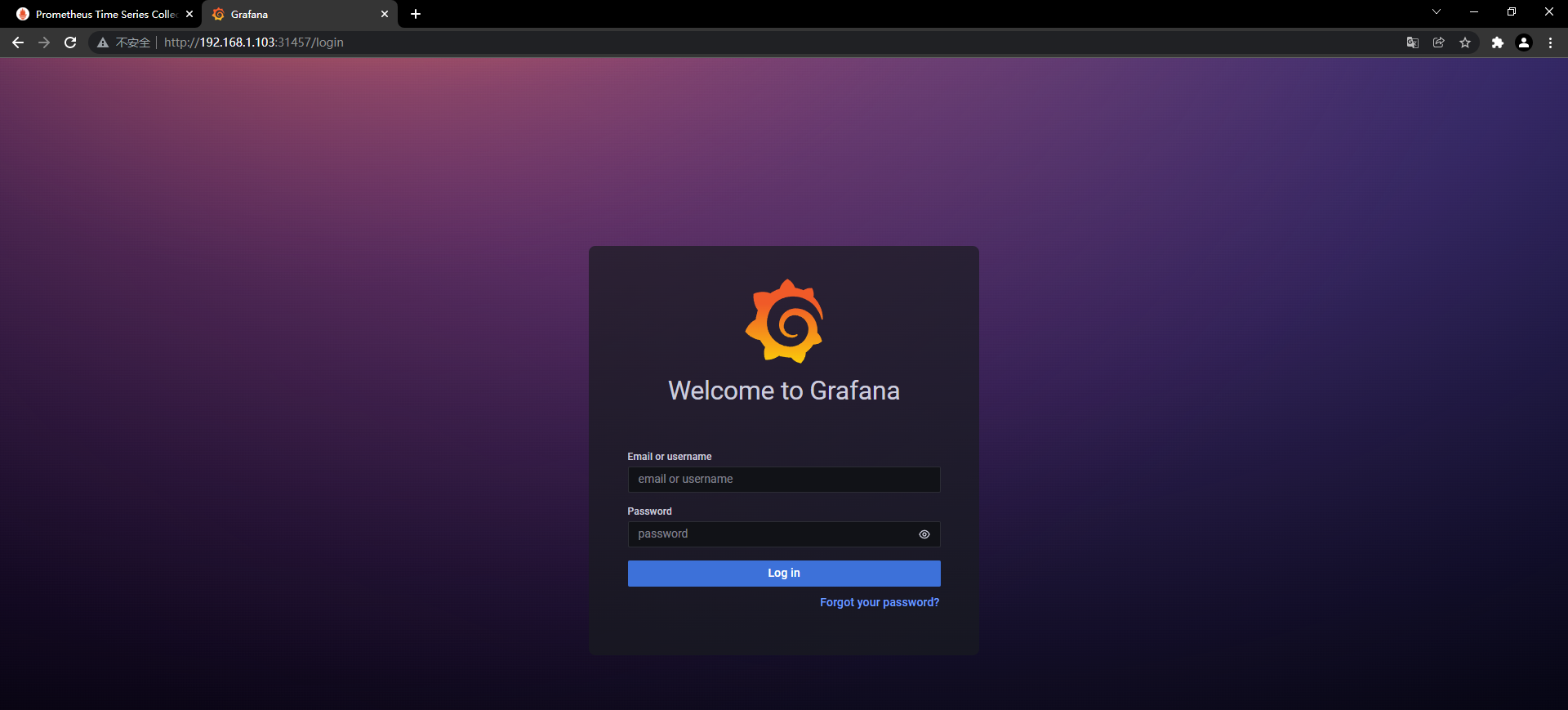Open the Chrome three-dot menu
Image resolution: width=1568 pixels, height=710 pixels.
(1550, 42)
